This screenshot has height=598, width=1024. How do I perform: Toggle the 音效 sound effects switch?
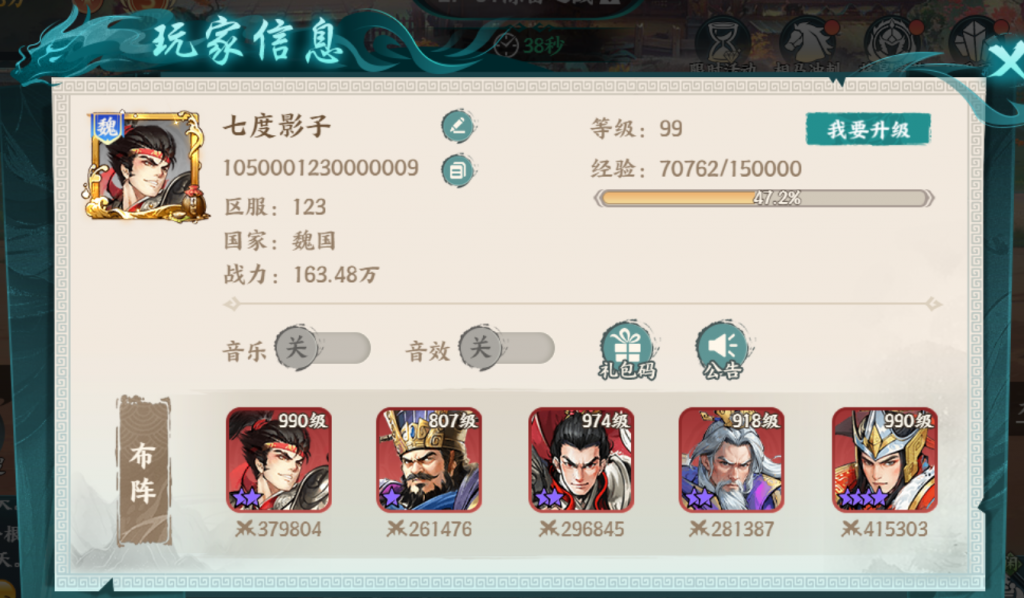(507, 348)
